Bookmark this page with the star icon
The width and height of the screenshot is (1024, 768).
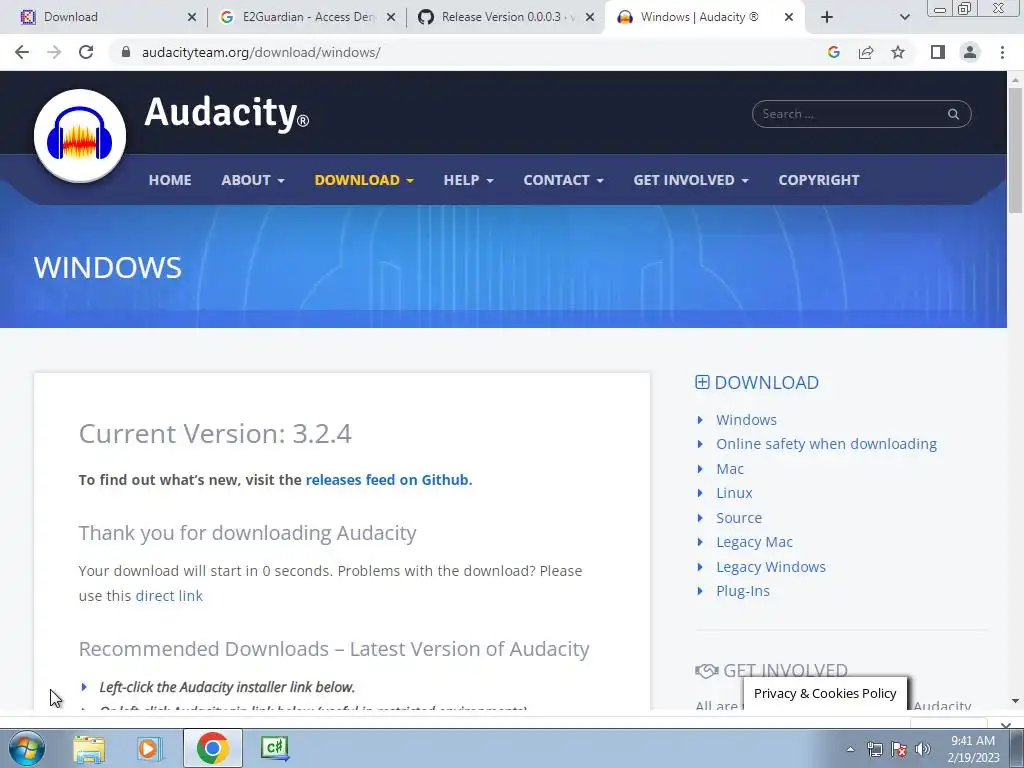[x=898, y=52]
